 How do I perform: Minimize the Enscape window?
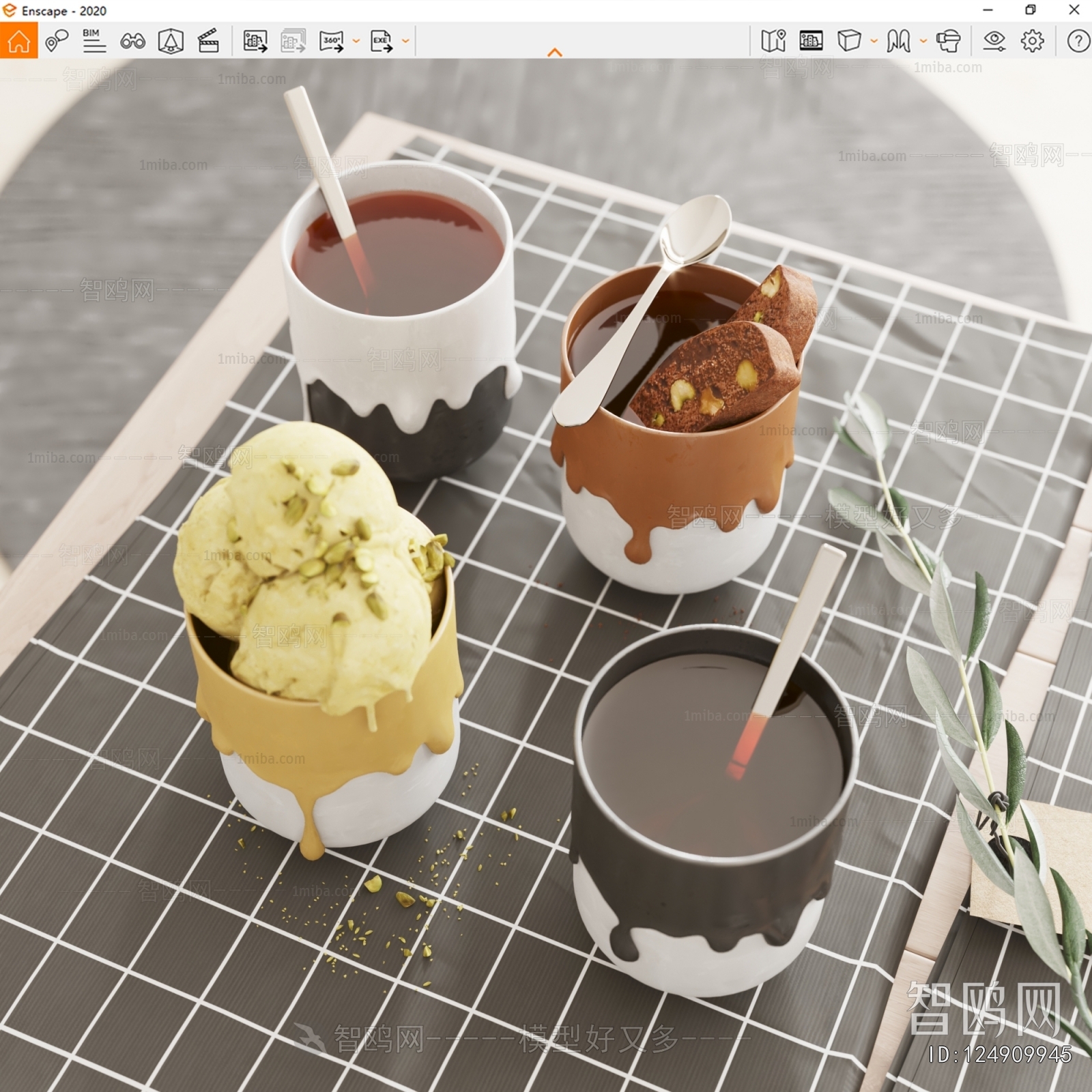click(988, 10)
